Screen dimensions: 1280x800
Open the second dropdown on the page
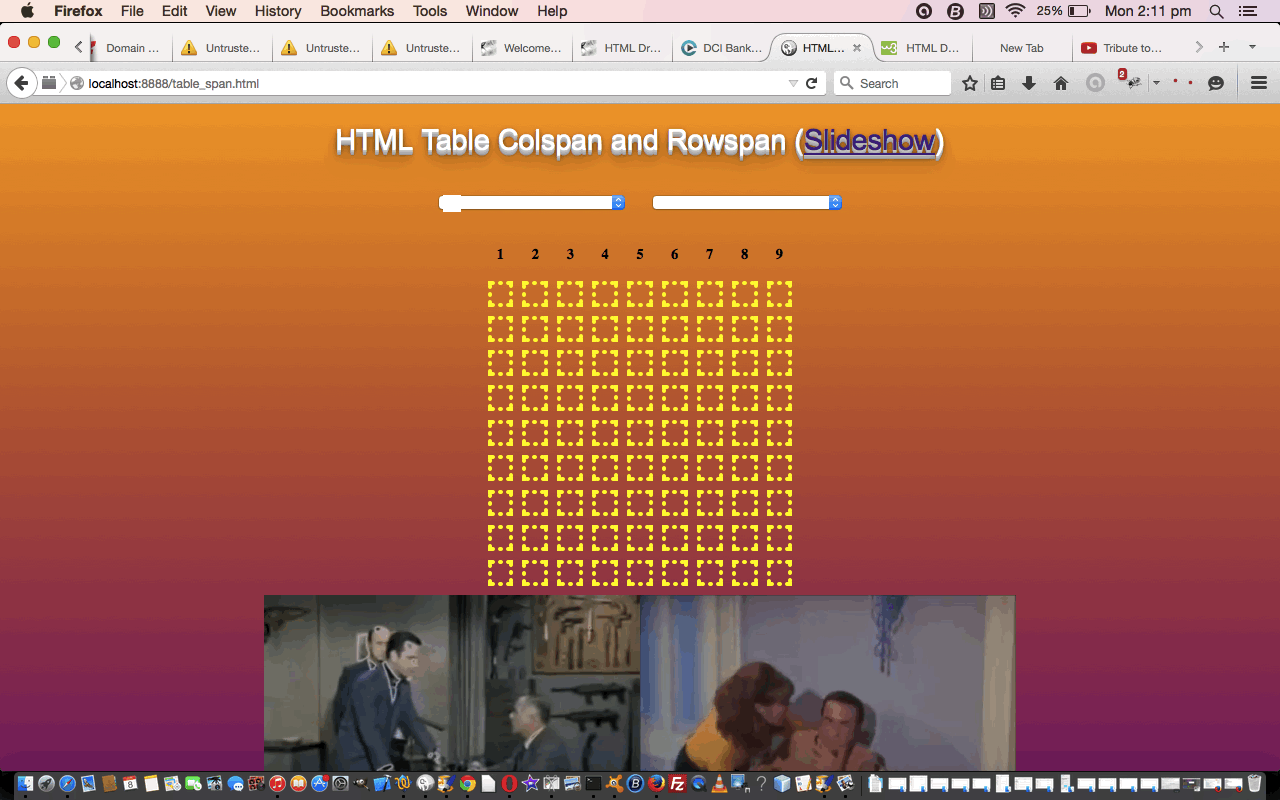click(747, 202)
